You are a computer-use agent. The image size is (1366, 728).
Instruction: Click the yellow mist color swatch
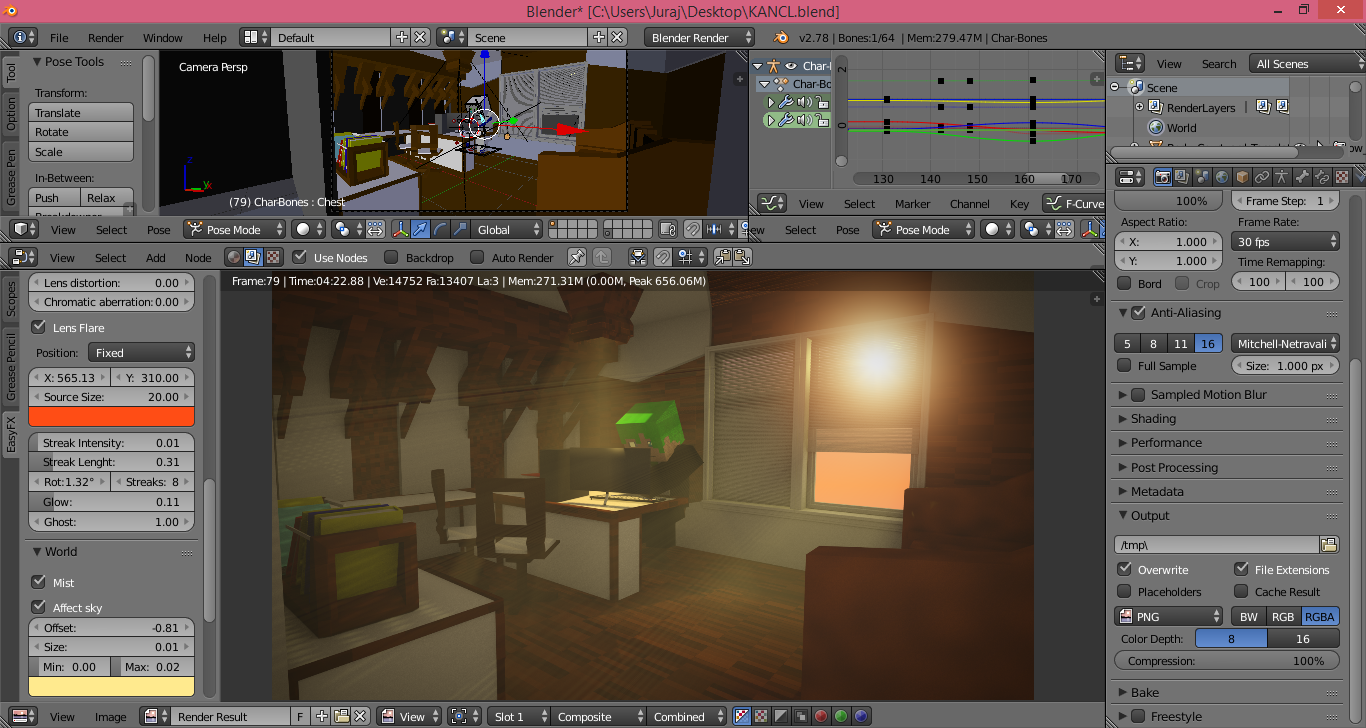111,686
